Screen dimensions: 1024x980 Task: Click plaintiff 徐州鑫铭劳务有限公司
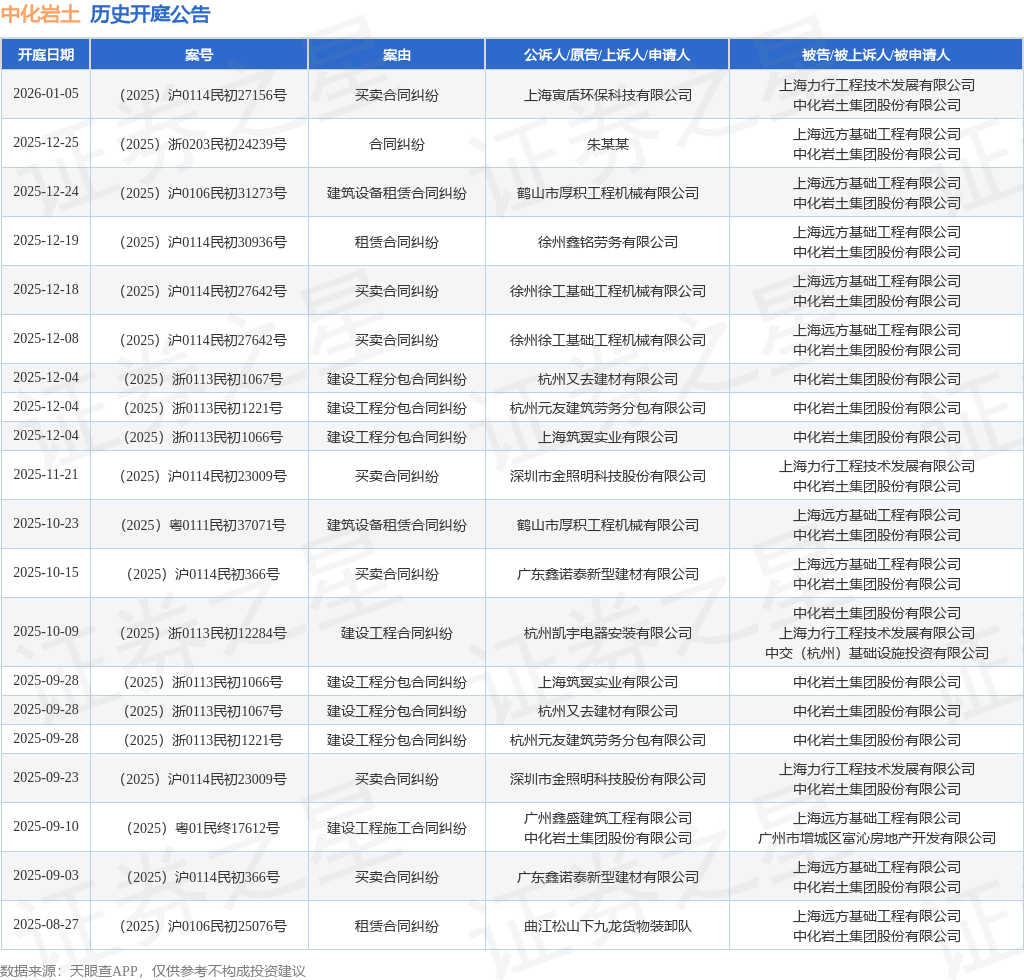607,242
